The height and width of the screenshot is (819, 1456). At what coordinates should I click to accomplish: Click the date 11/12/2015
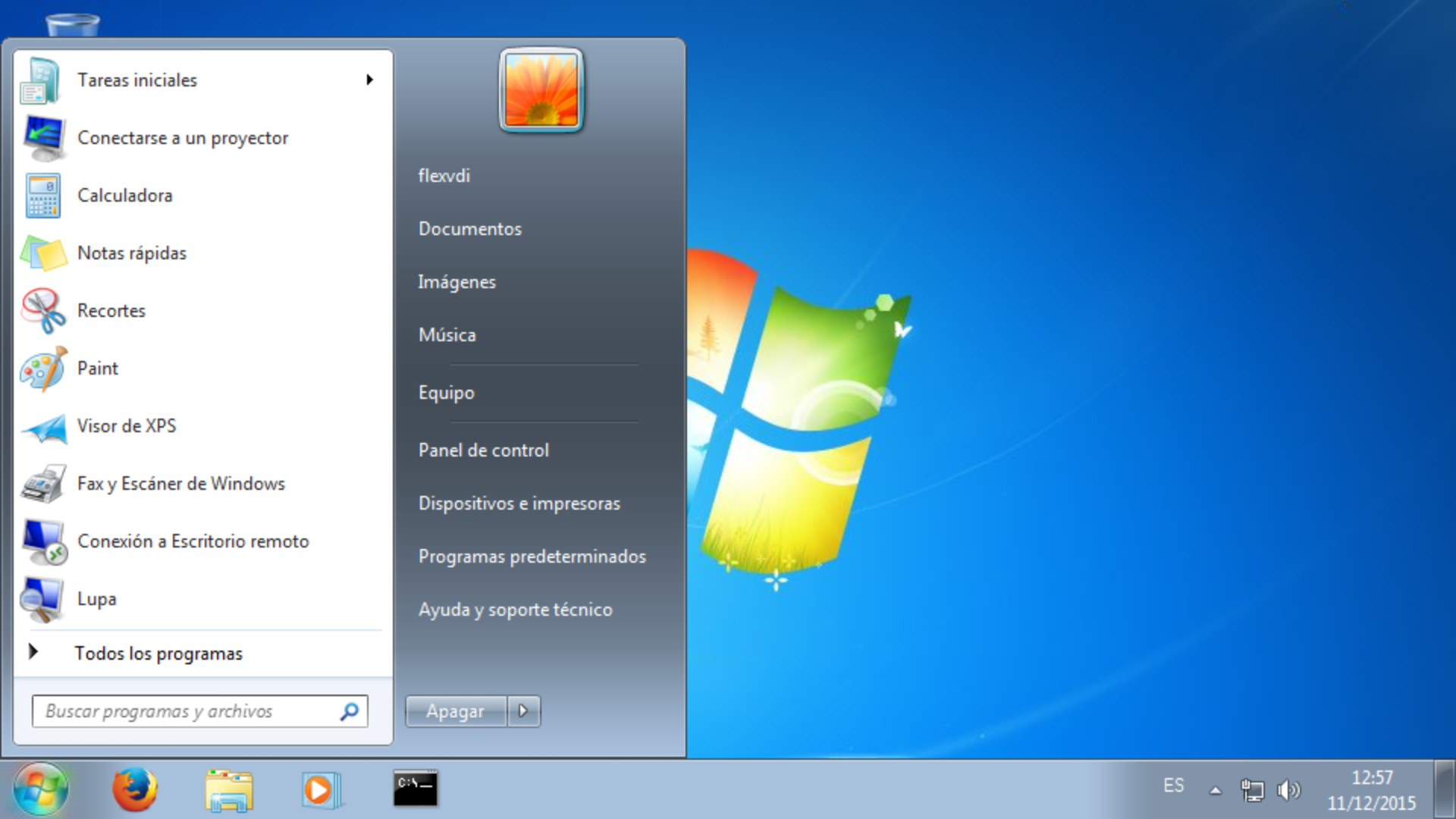coord(1372,804)
